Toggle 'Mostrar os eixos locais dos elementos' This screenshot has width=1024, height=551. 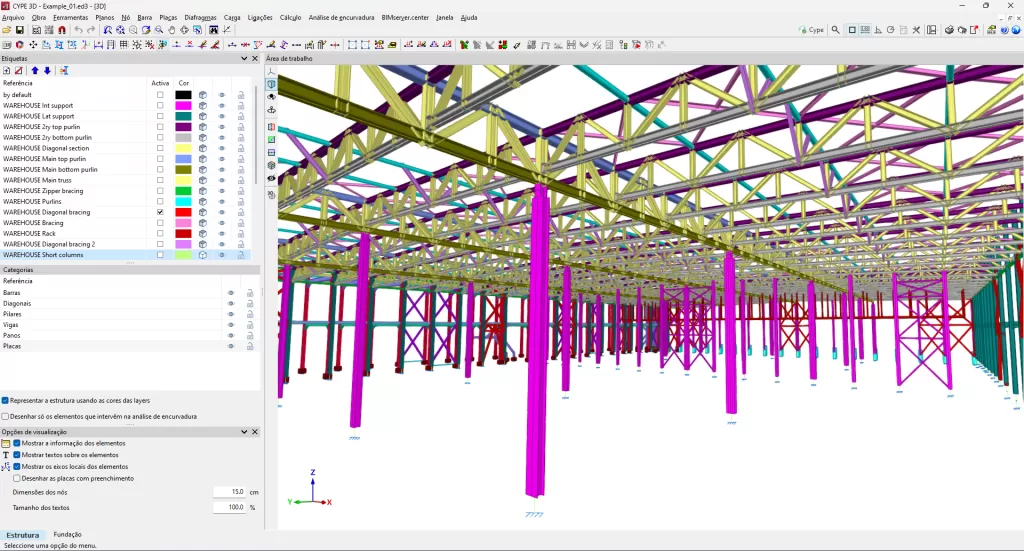coord(17,467)
